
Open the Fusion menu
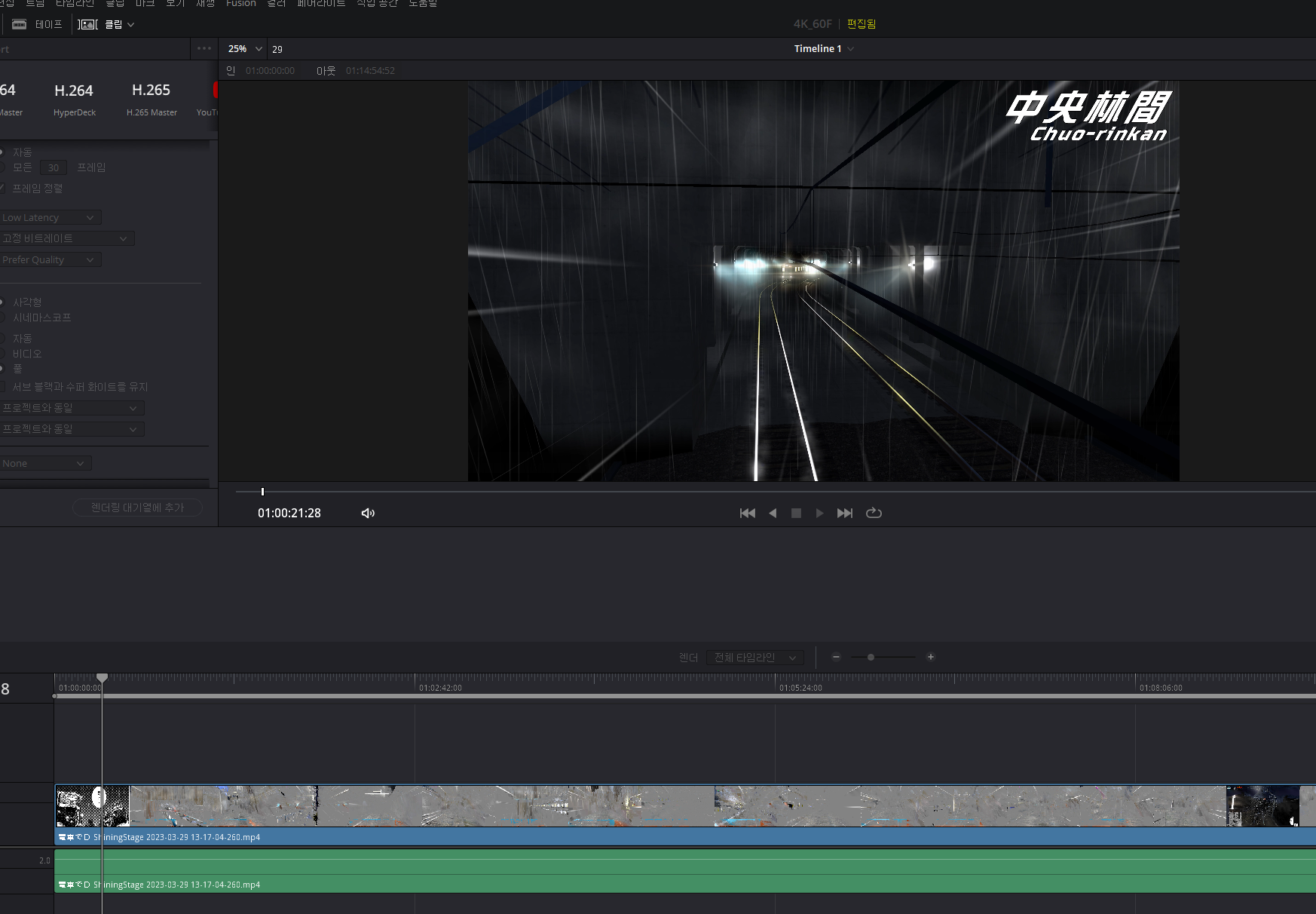[x=241, y=4]
